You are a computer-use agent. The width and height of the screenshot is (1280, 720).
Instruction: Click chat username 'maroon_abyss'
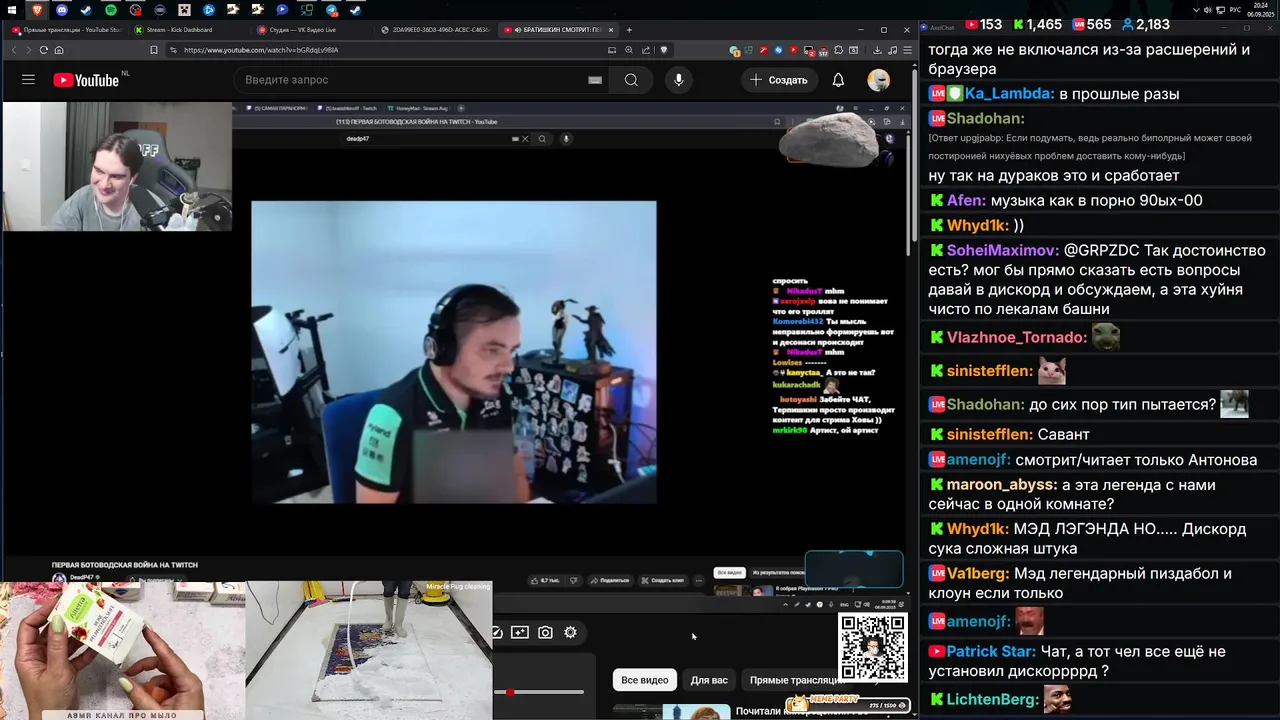(x=1001, y=485)
